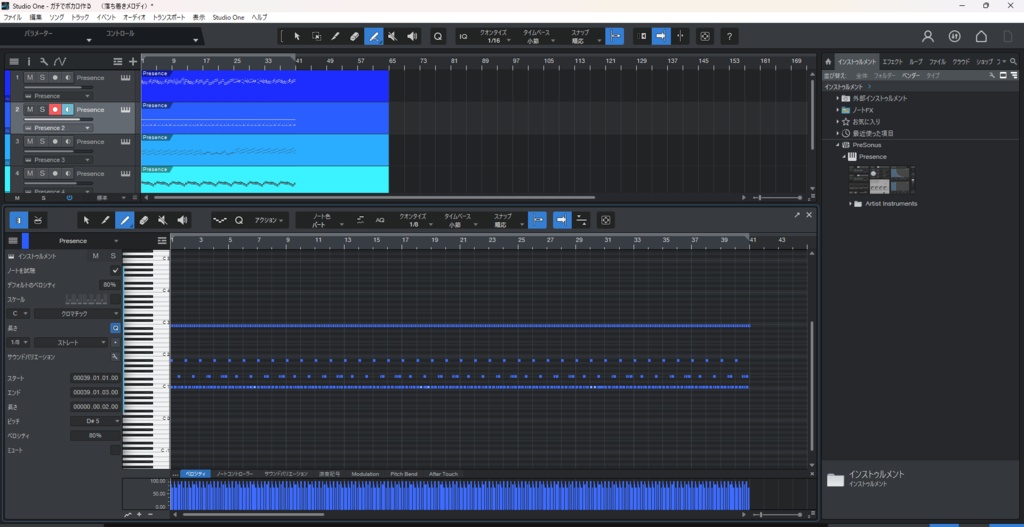Click the browser home icon

(828, 61)
